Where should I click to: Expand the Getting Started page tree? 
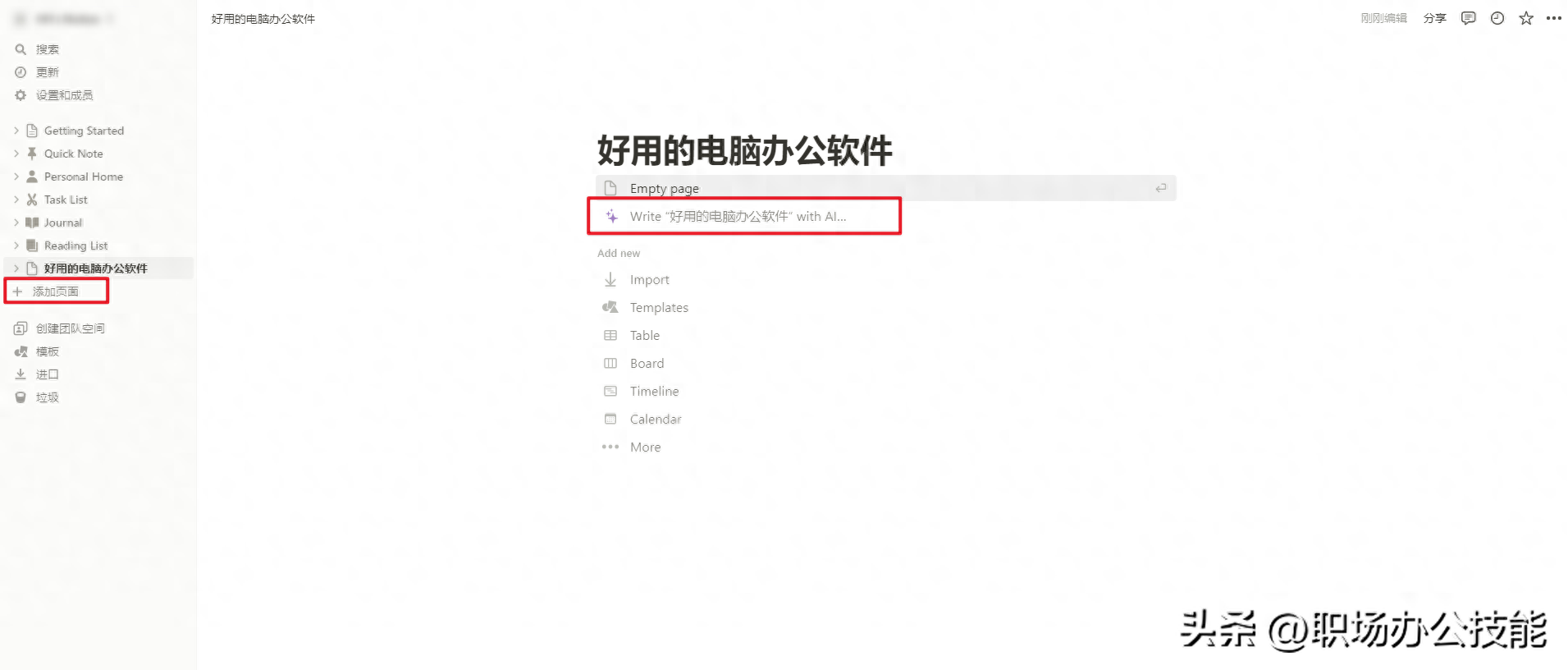16,131
